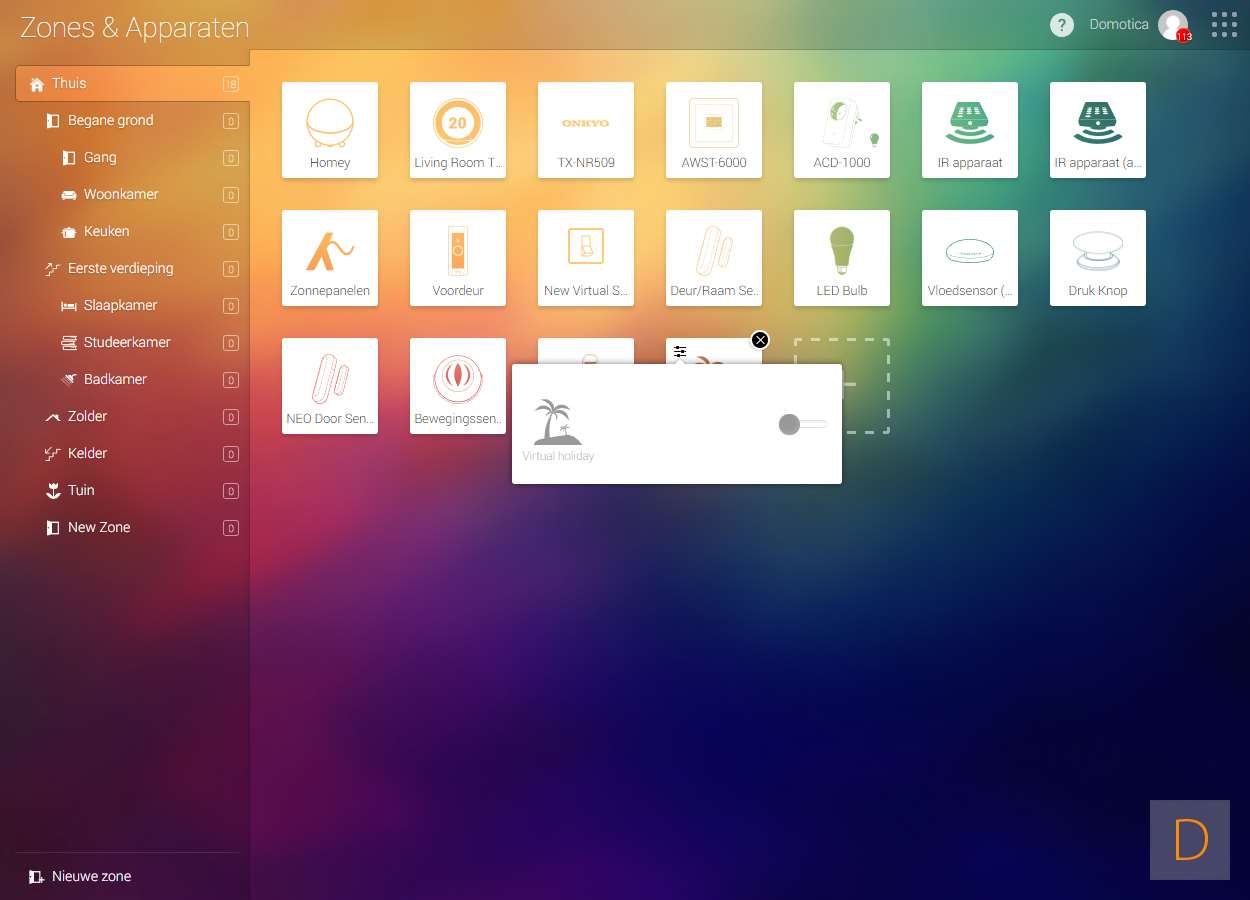The width and height of the screenshot is (1250, 900).
Task: Click the Domotica account name
Action: [x=1119, y=25]
